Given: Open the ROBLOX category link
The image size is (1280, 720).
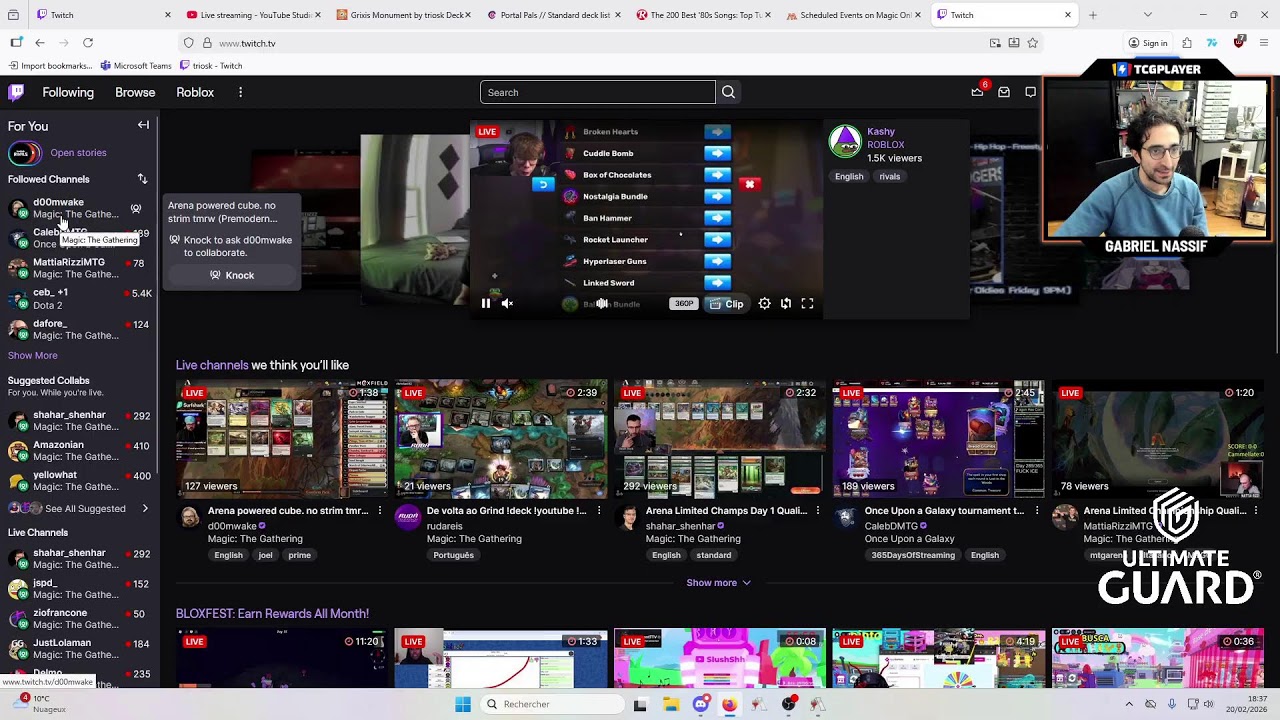Looking at the screenshot, I should 886,145.
